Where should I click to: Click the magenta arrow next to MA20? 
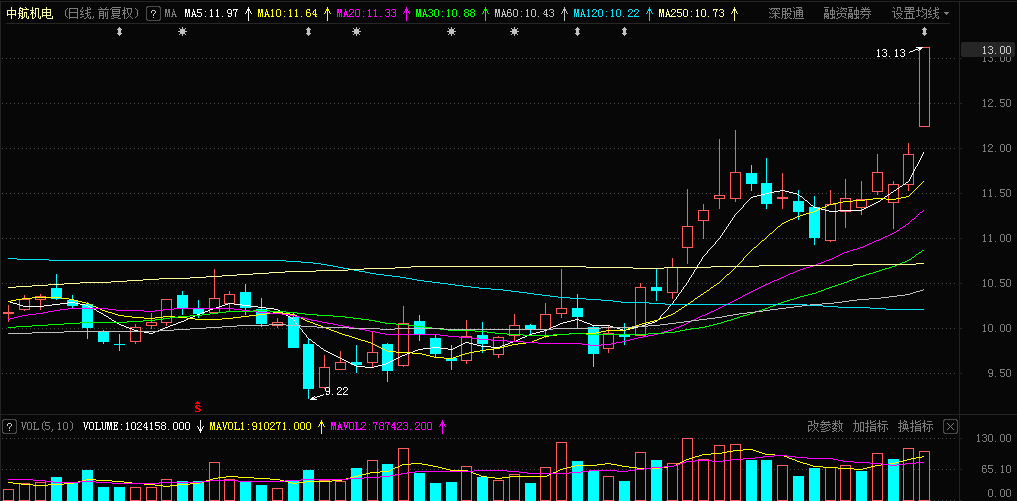click(406, 13)
